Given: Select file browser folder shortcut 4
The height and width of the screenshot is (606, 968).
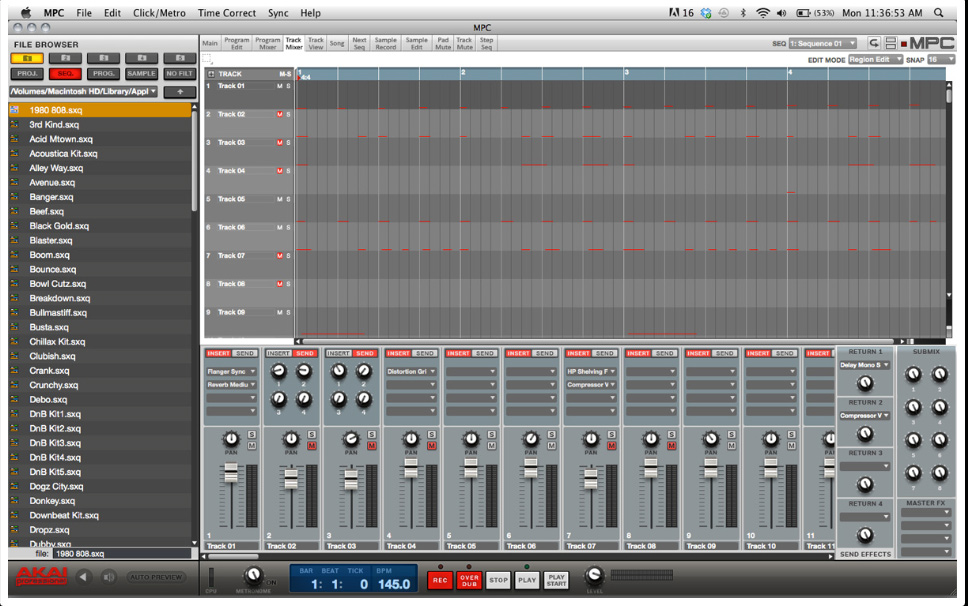Looking at the screenshot, I should [141, 58].
